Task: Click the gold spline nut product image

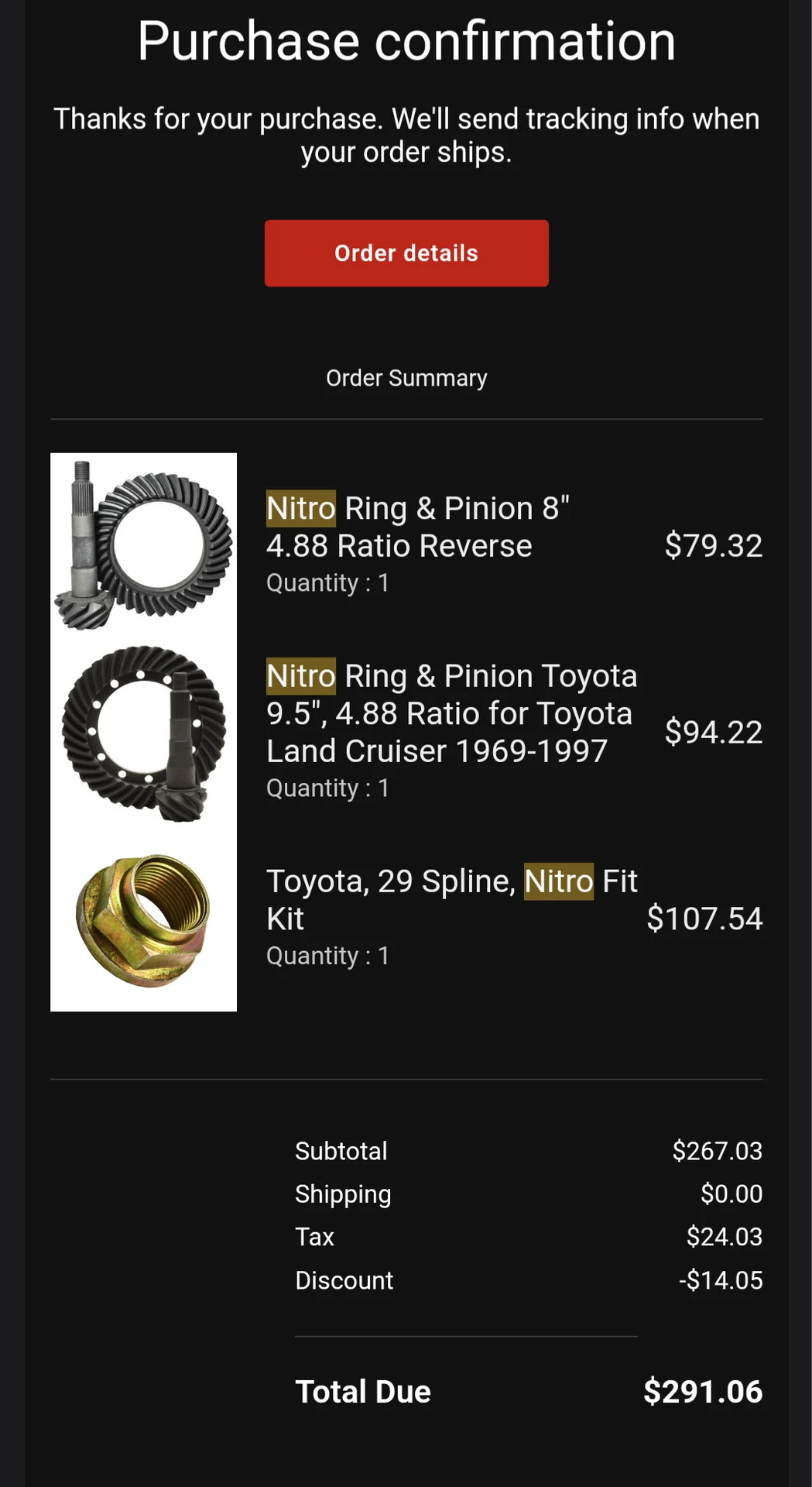Action: click(x=143, y=919)
